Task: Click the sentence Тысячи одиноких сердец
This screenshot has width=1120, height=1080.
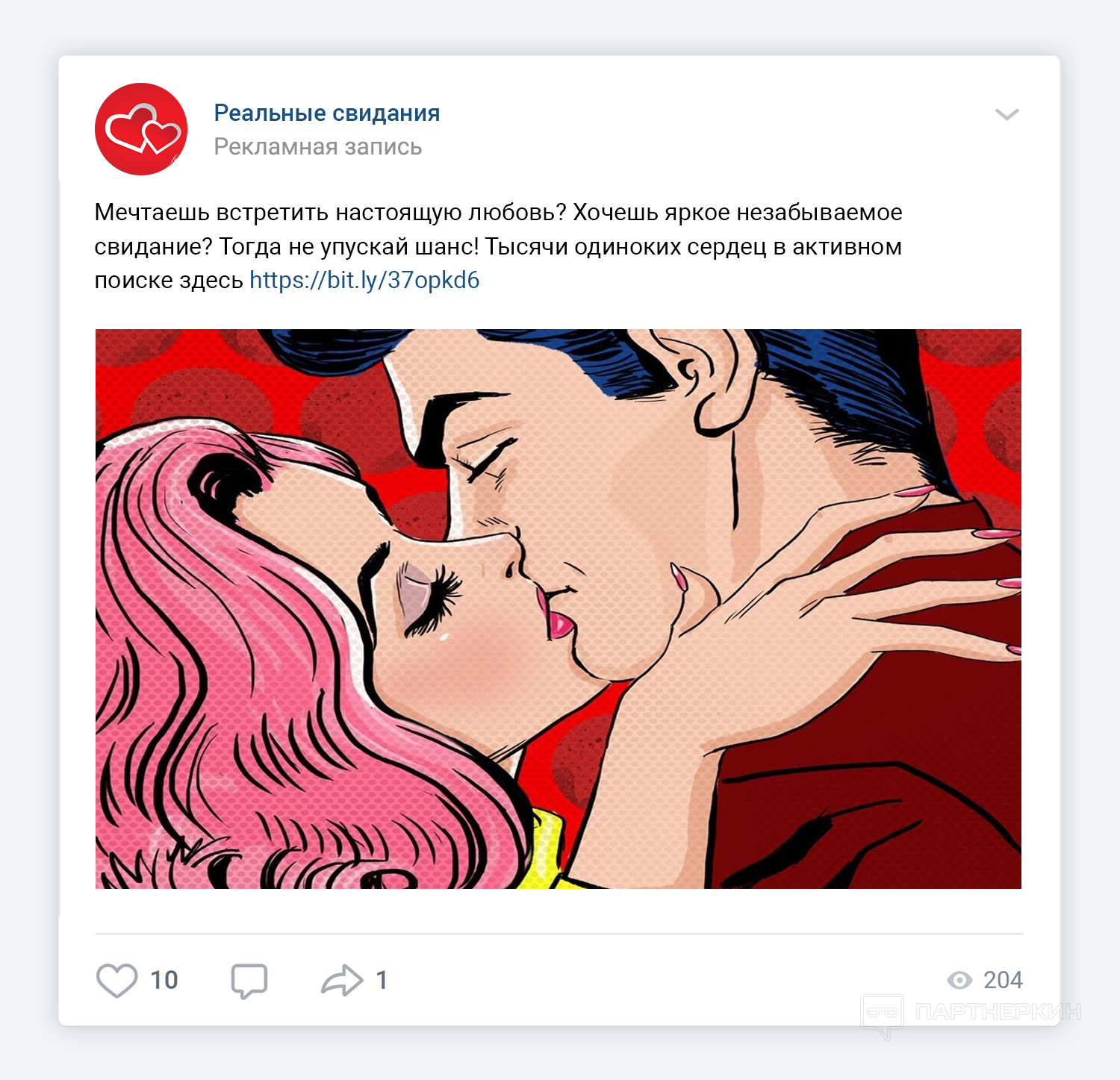Action: pyautogui.click(x=626, y=246)
